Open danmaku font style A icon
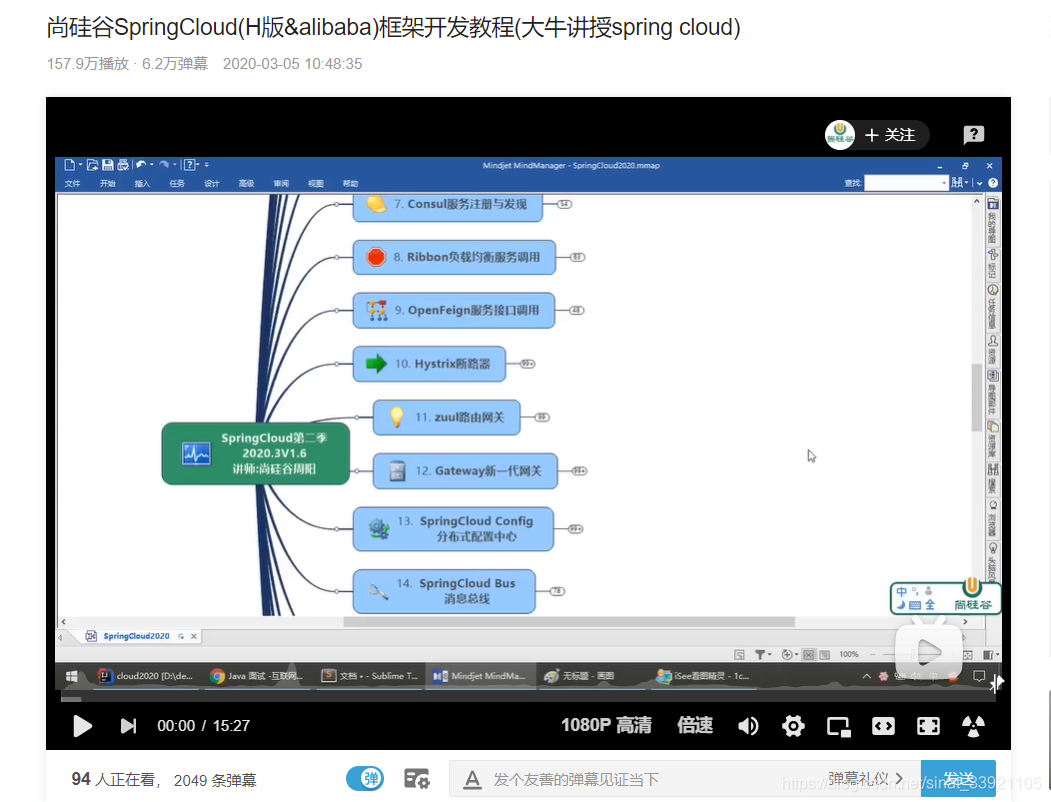1051x802 pixels. [x=473, y=779]
